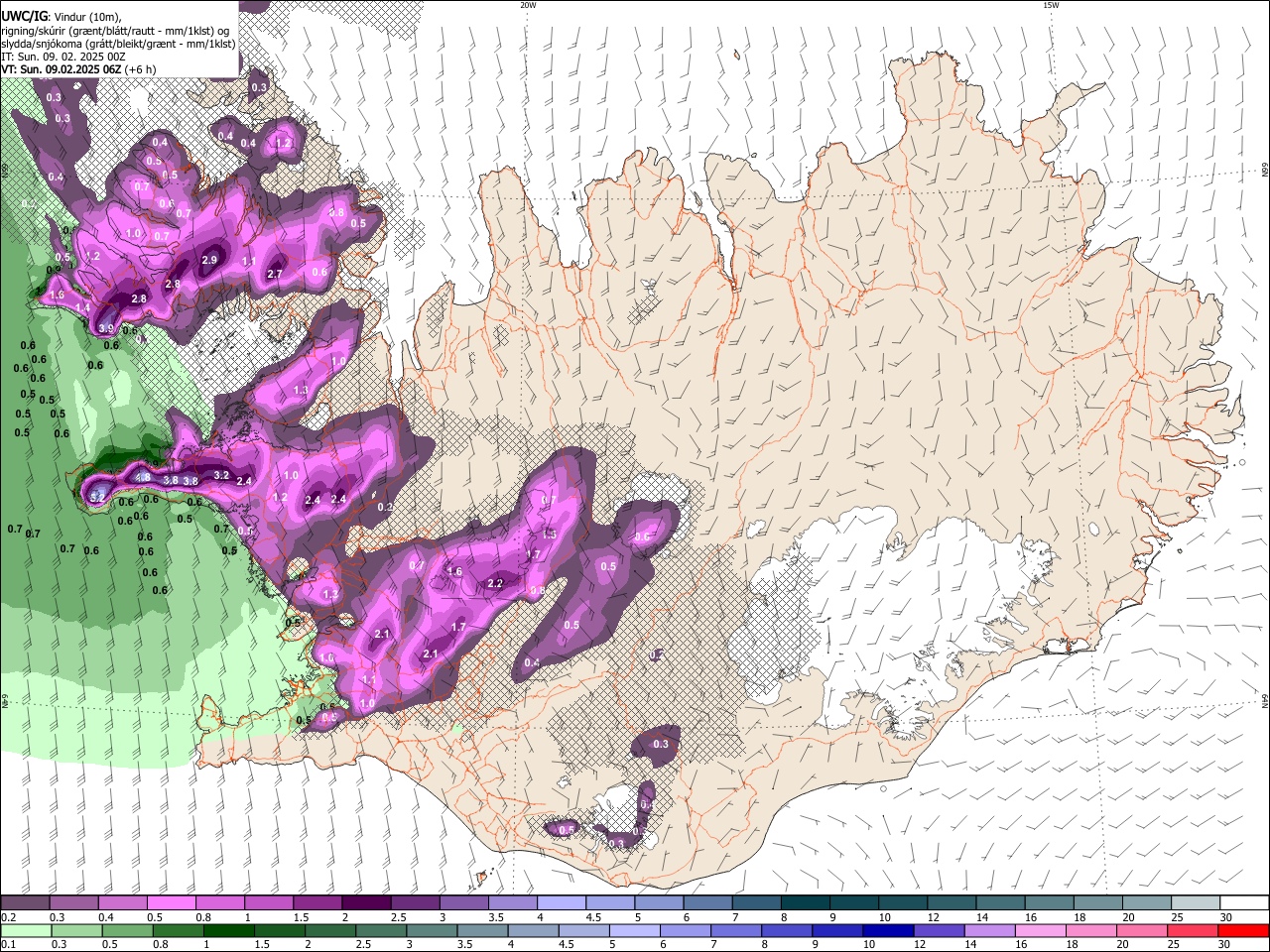Click the bottom-row legend label '0.1'

point(9,944)
